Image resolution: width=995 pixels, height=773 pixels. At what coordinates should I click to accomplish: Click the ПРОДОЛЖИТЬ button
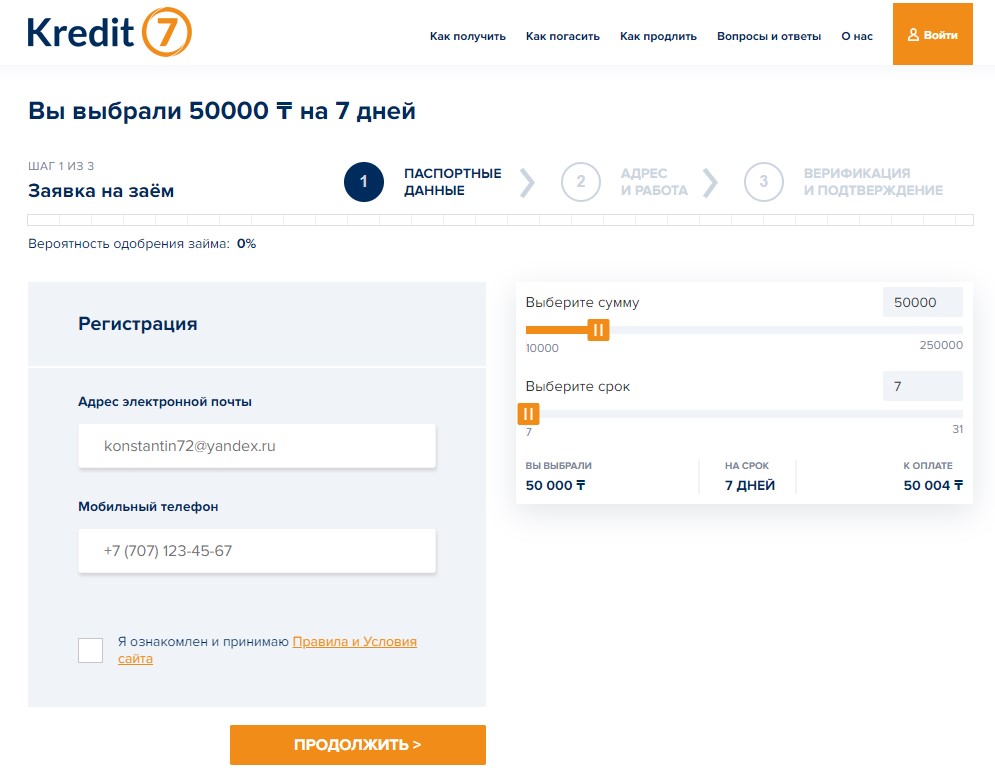358,744
